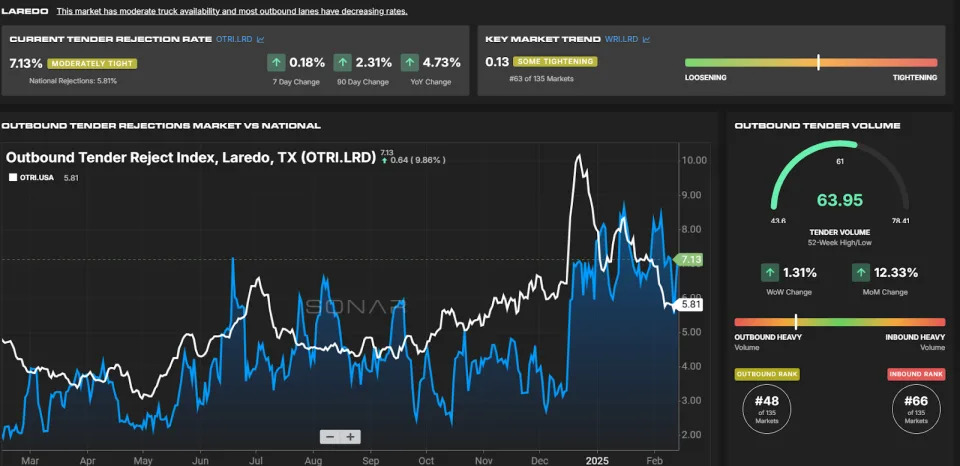Click the 4.73% YoY Change value

click(x=442, y=62)
